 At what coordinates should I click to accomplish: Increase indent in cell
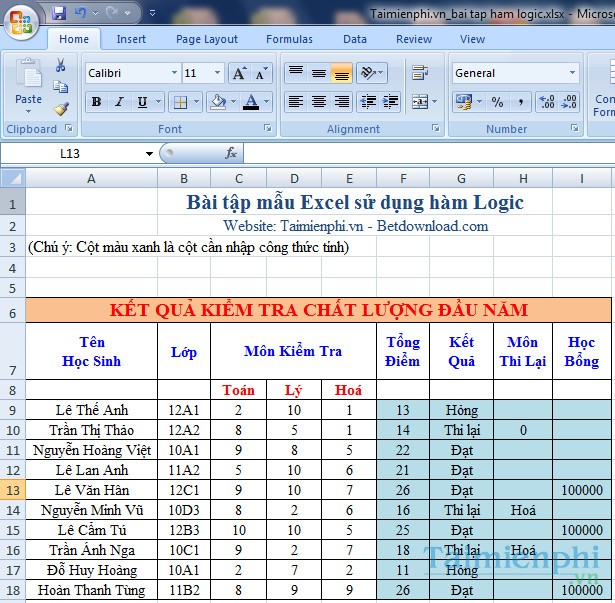point(390,102)
